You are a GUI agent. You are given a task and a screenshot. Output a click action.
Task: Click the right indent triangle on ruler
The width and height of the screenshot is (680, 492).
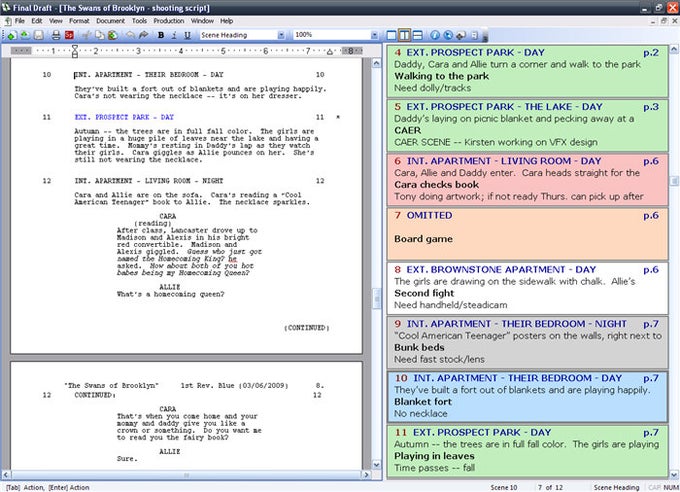pos(330,52)
